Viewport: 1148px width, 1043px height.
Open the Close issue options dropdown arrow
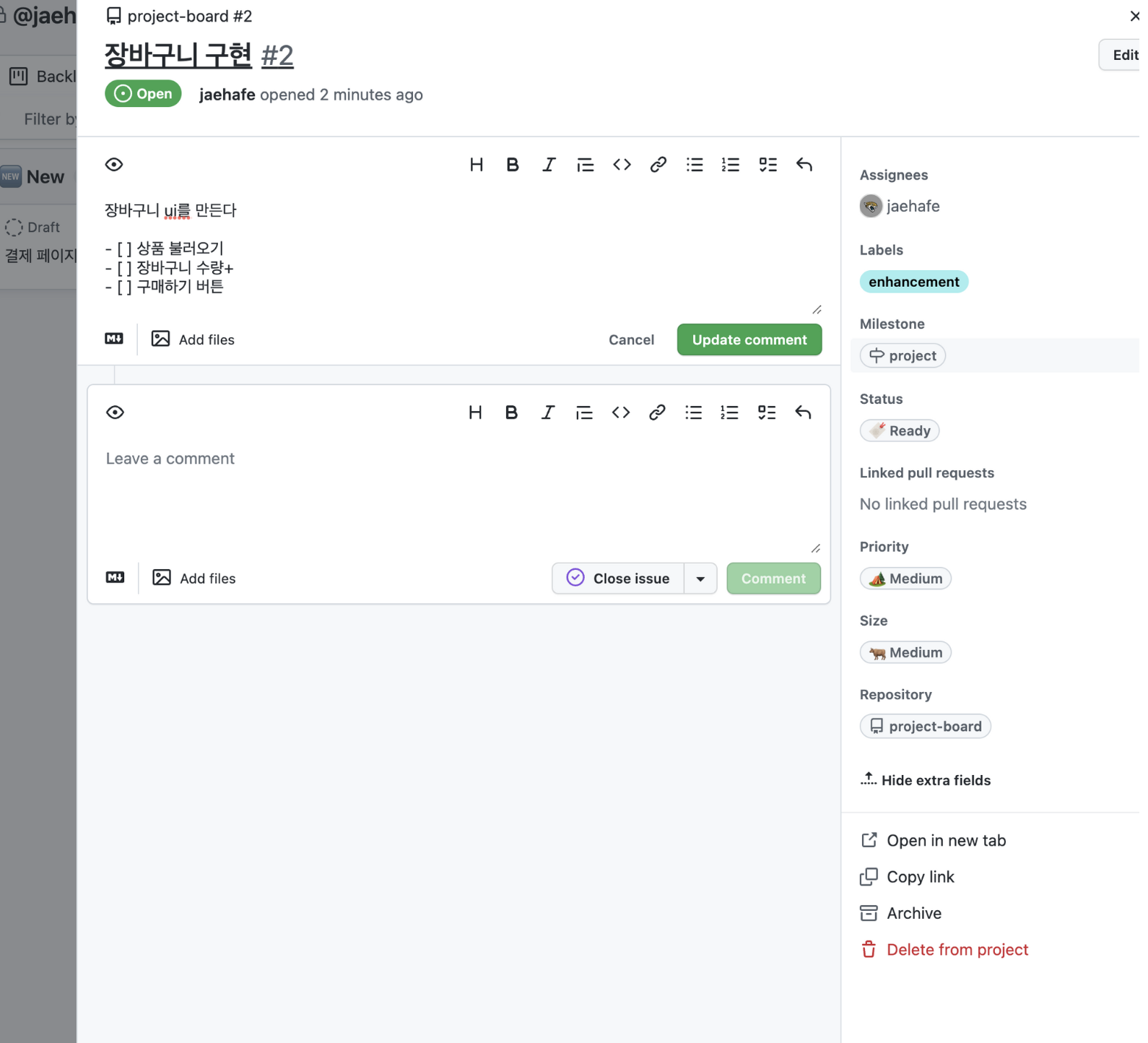tap(700, 579)
